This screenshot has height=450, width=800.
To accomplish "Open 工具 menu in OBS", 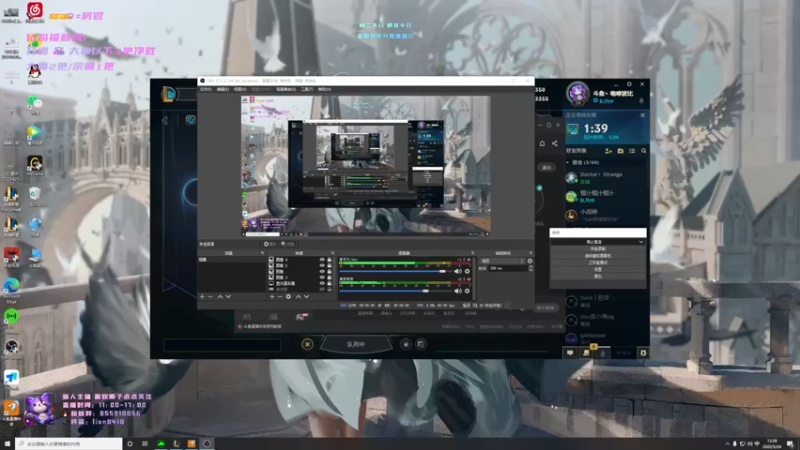I will point(307,89).
